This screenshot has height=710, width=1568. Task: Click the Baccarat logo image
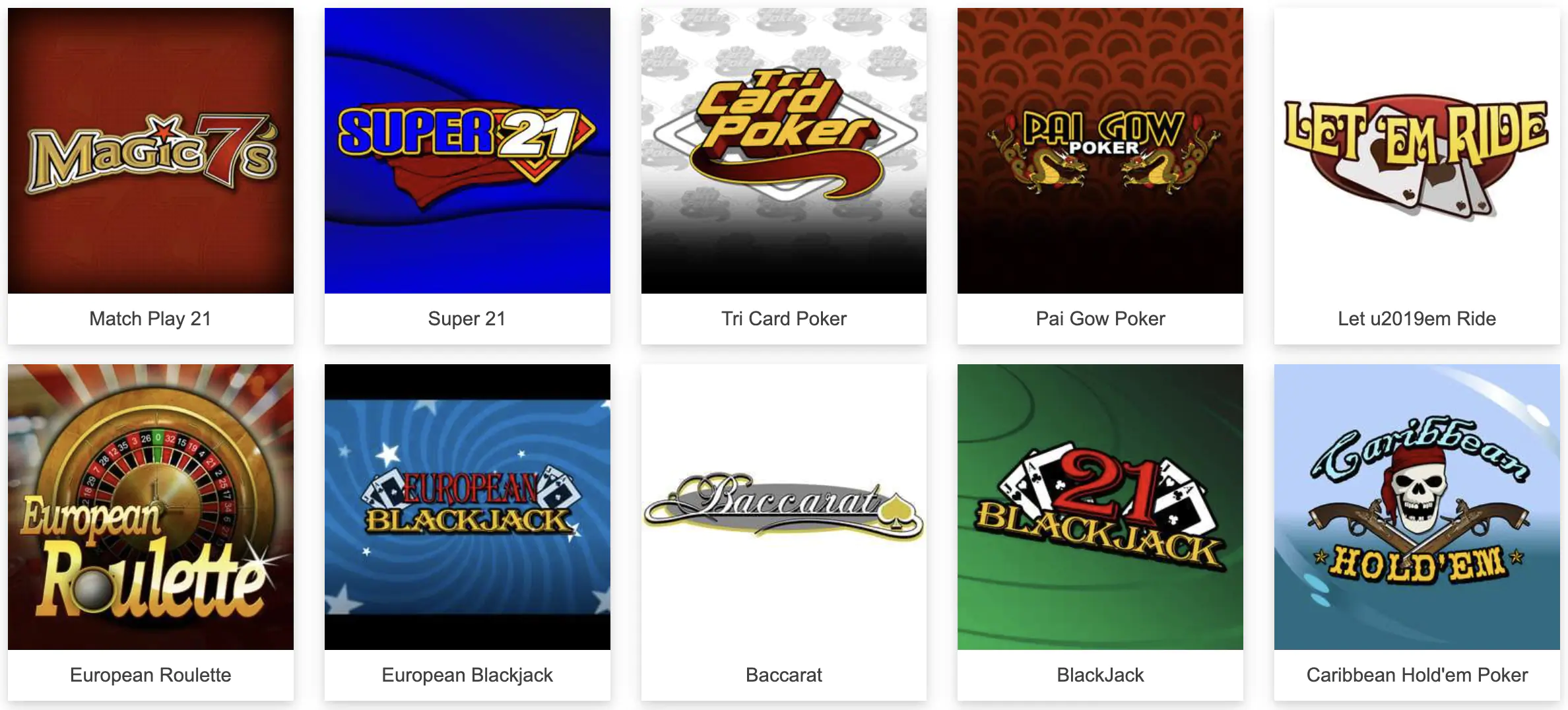[784, 507]
